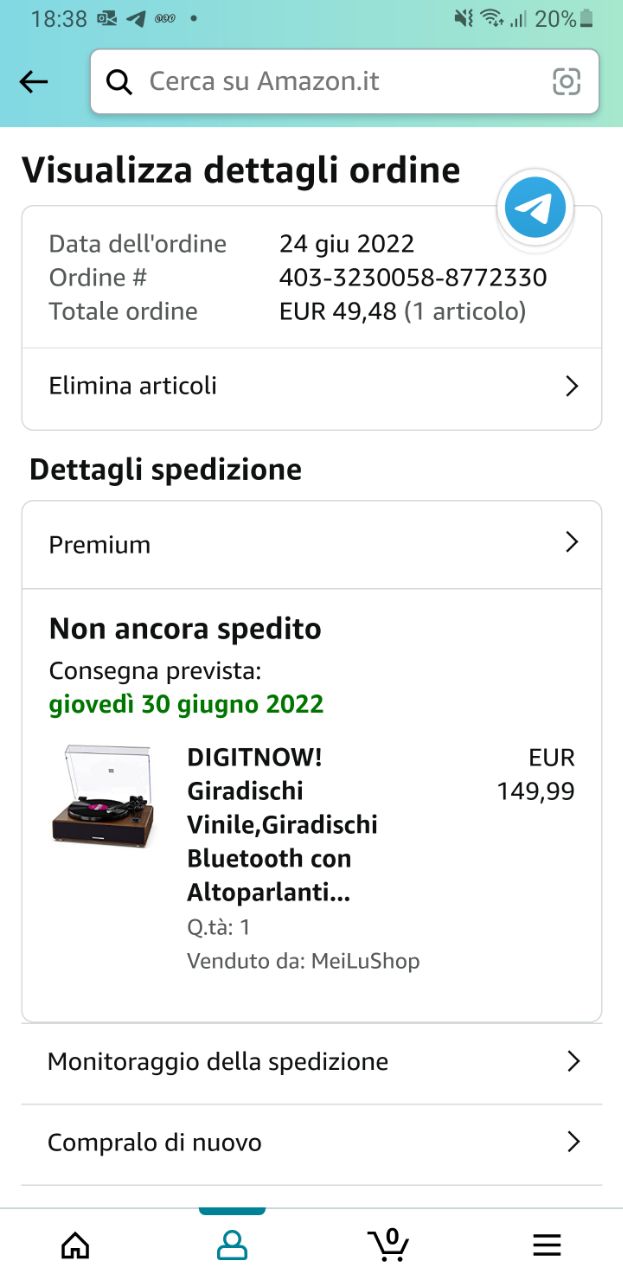Image resolution: width=623 pixels, height=1280 pixels.
Task: Select Monitoraggio della spedizione option
Action: click(x=218, y=1061)
